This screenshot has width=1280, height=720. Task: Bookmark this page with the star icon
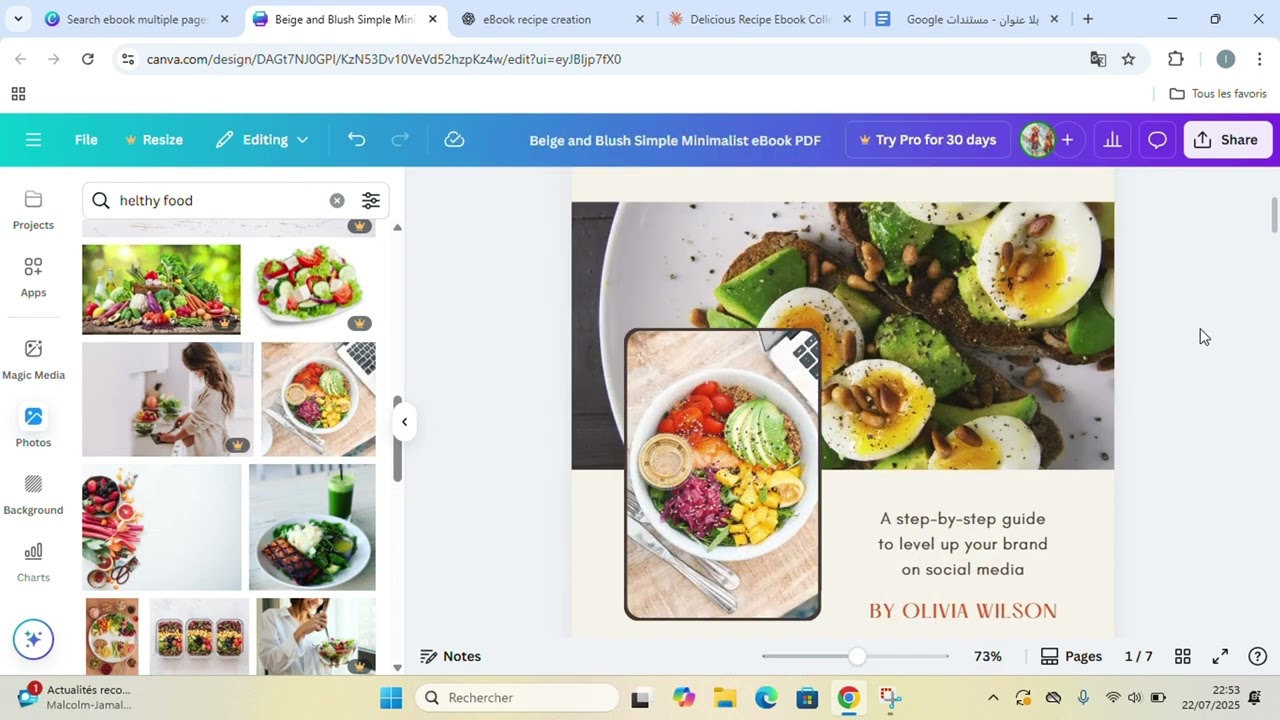pos(1128,59)
